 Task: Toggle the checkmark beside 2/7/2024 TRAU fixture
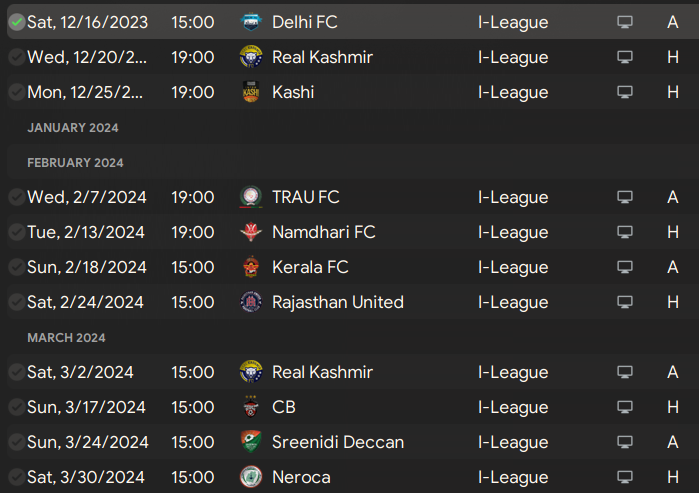point(16,197)
